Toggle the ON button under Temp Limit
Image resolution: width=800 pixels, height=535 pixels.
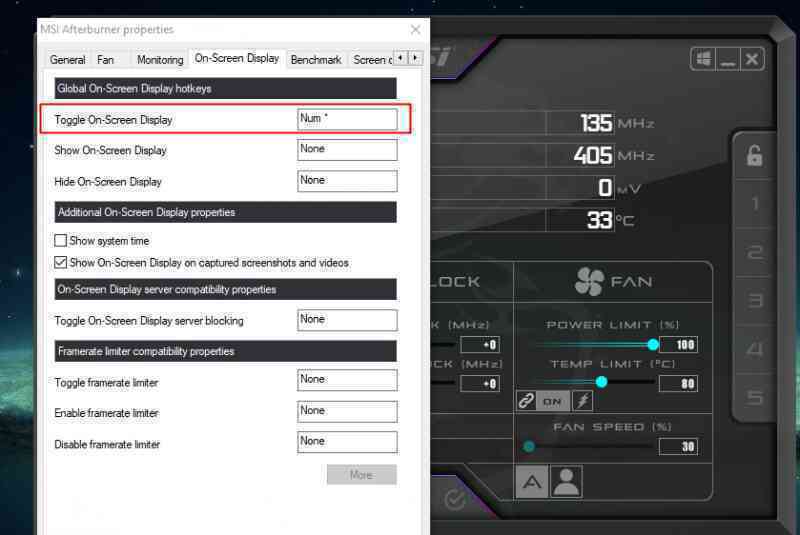(553, 401)
